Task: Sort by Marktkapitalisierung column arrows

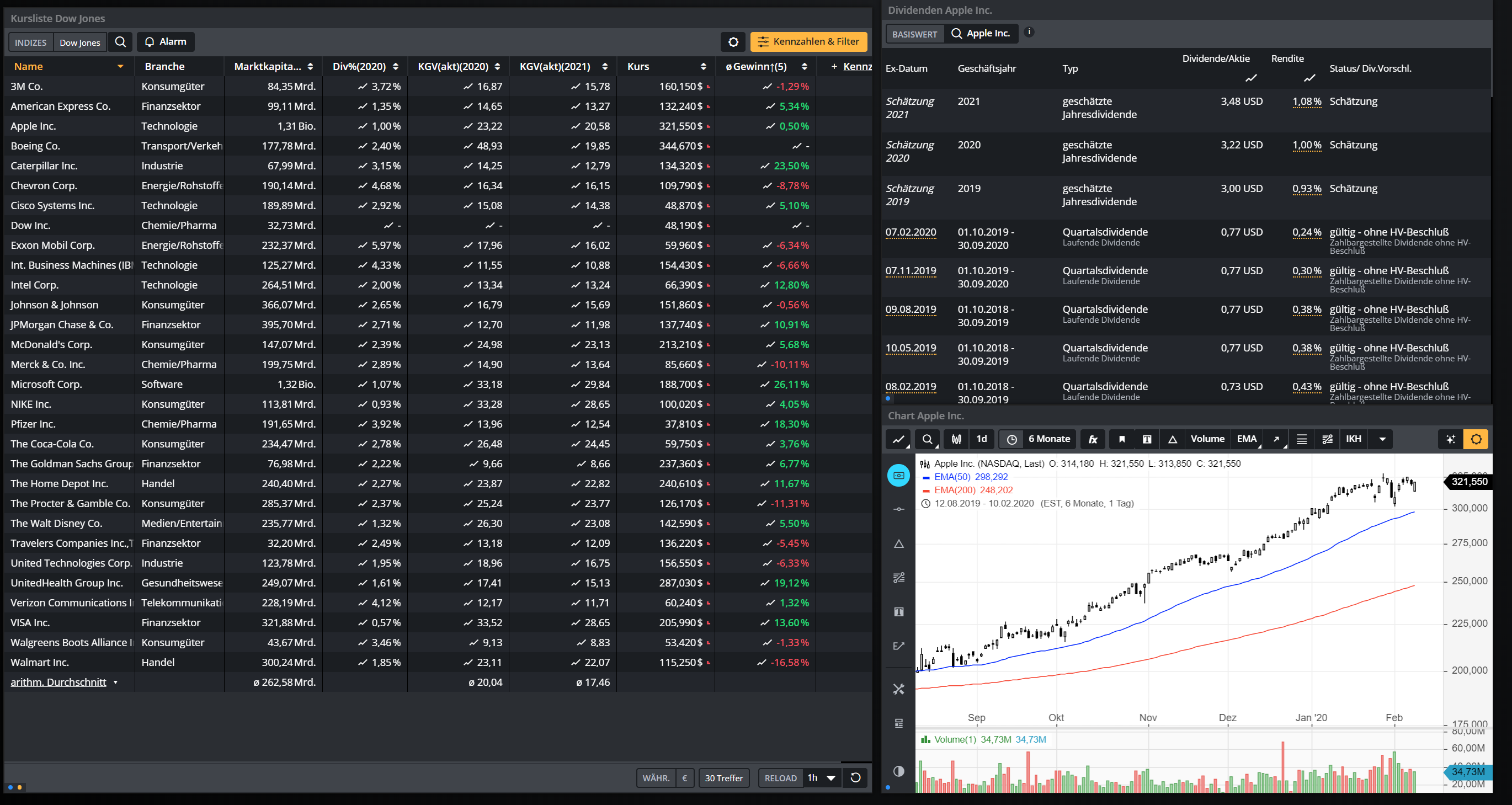Action: (310, 66)
